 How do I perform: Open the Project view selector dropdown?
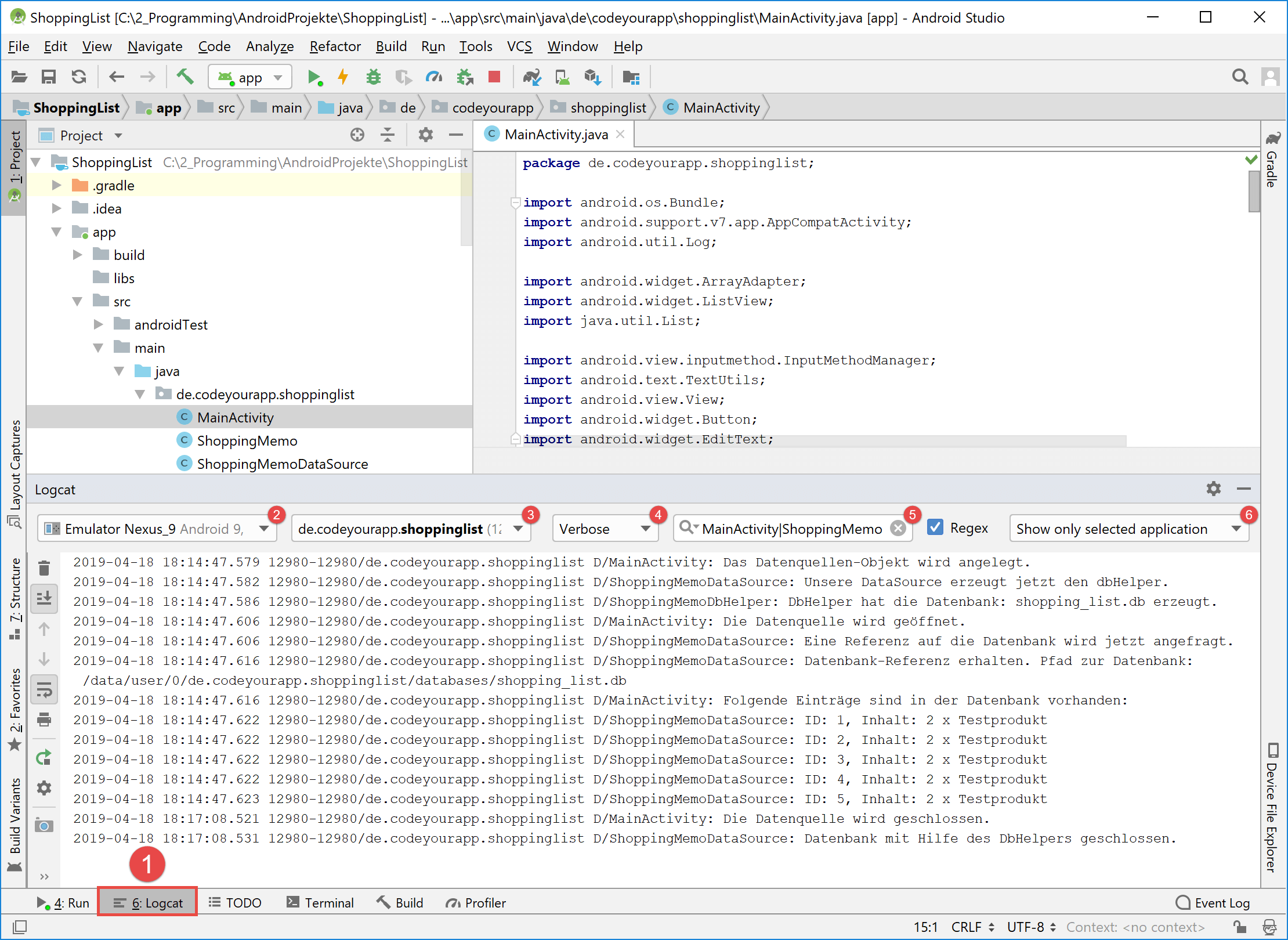pos(81,135)
